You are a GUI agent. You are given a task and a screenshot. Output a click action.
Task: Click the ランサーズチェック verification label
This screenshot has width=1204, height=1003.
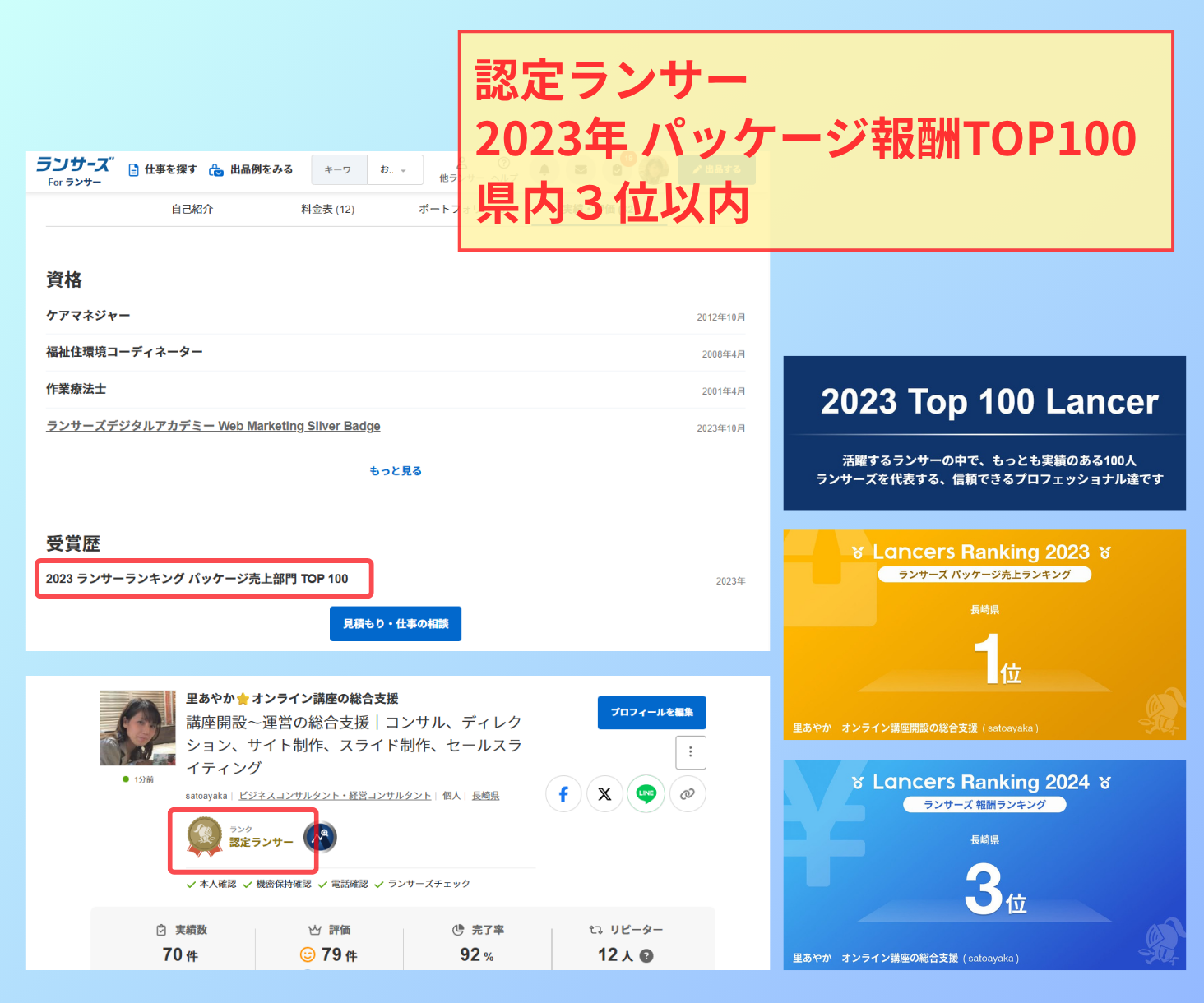[x=422, y=884]
